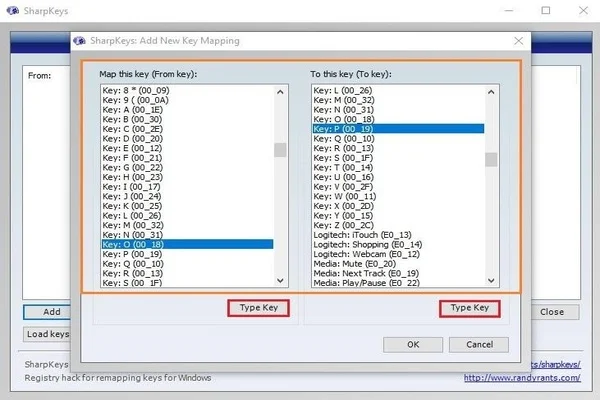Select Key: A (00_1E) in From list
This screenshot has width=600, height=400.
click(x=188, y=109)
